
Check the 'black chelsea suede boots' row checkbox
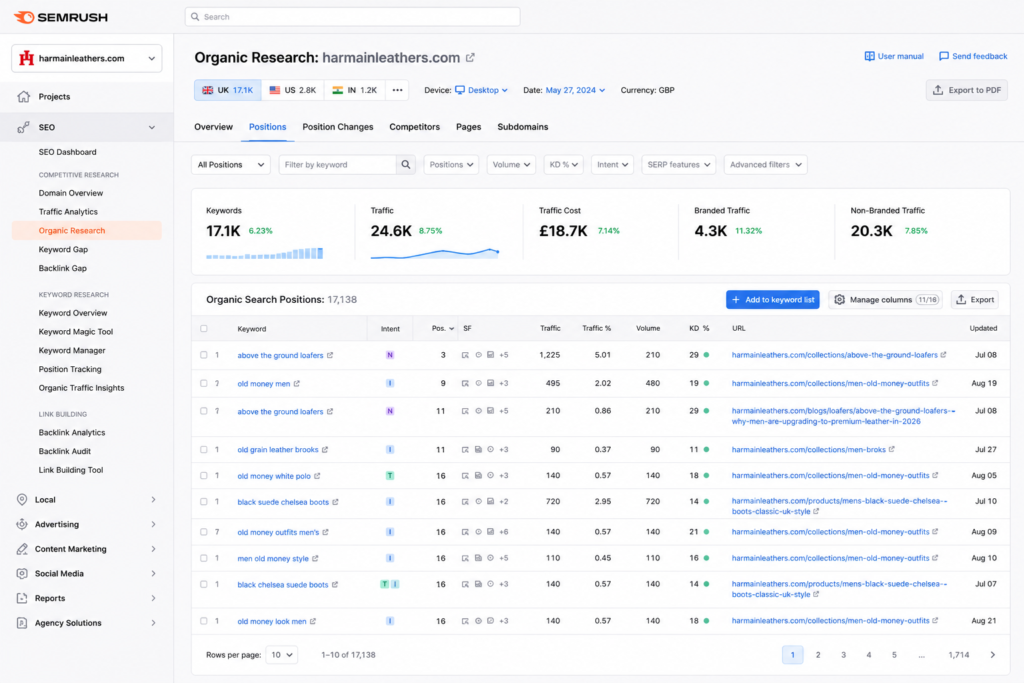point(204,584)
